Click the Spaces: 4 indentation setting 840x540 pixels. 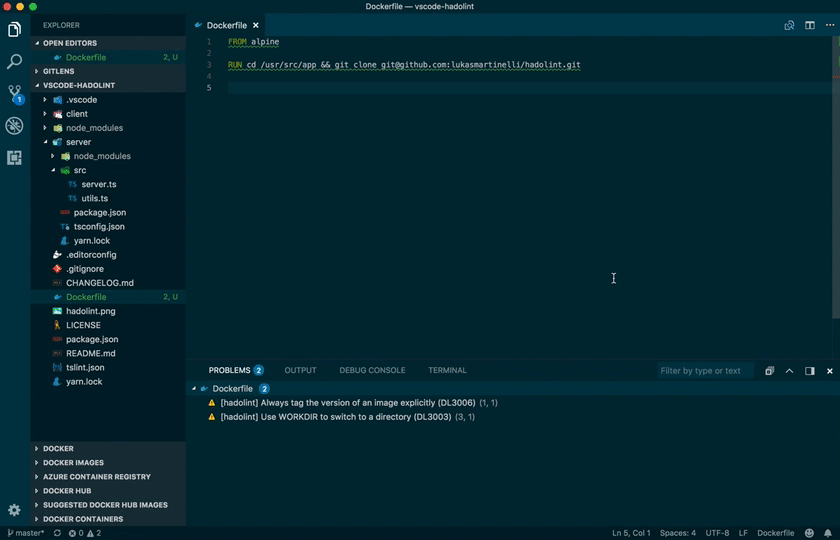(x=677, y=533)
